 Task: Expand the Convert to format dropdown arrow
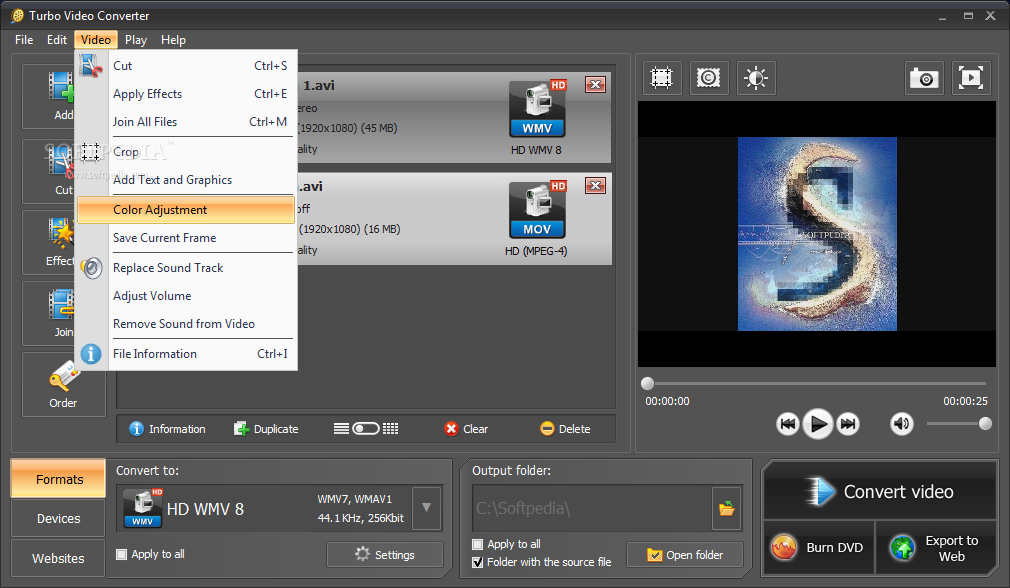[x=426, y=508]
